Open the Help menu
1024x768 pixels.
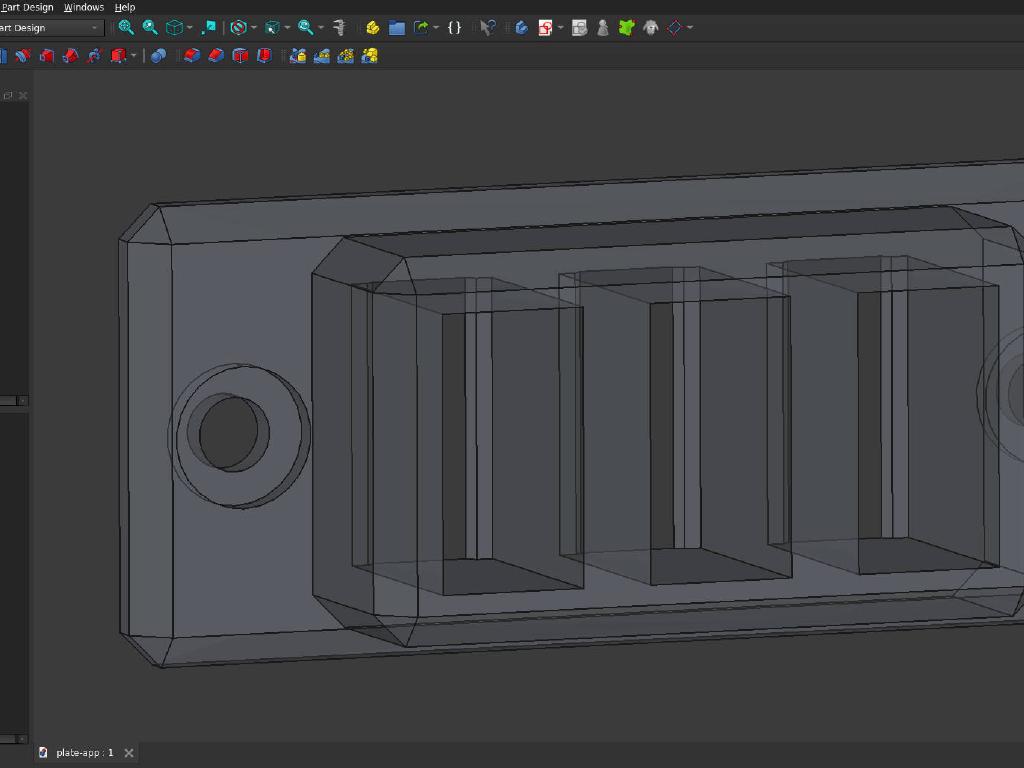[x=124, y=7]
